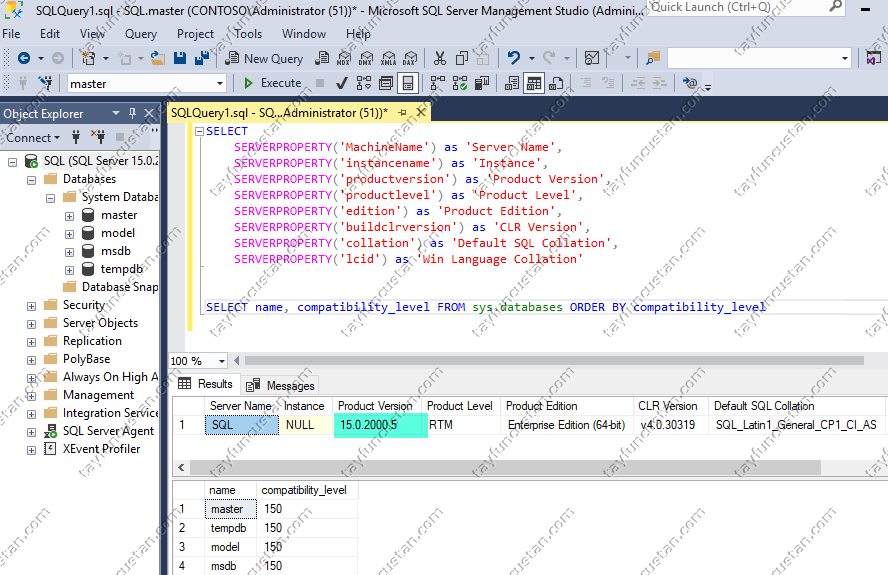This screenshot has width=888, height=575.
Task: Click the results grid horizontal scrollbar
Action: [x=505, y=467]
